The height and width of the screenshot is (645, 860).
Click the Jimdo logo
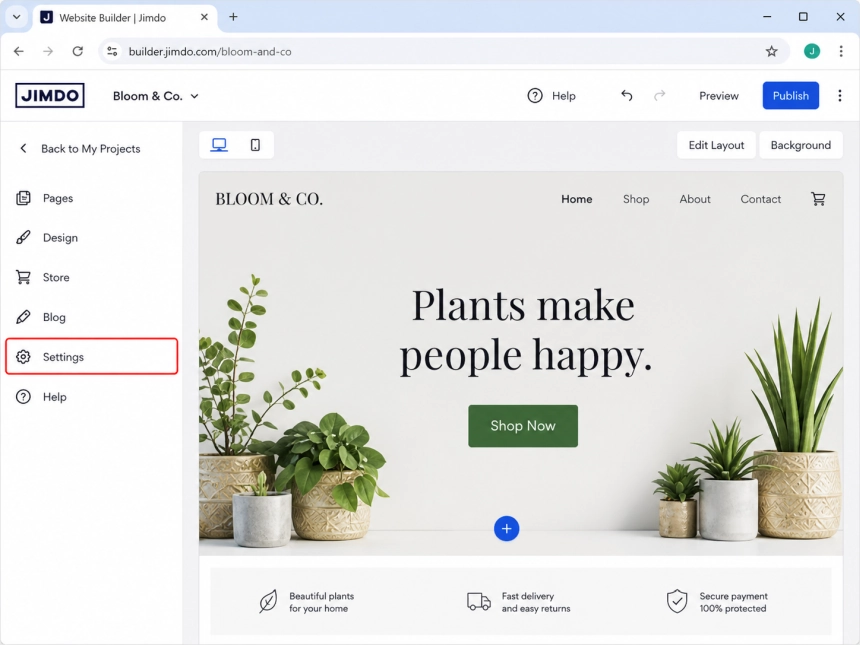click(50, 95)
